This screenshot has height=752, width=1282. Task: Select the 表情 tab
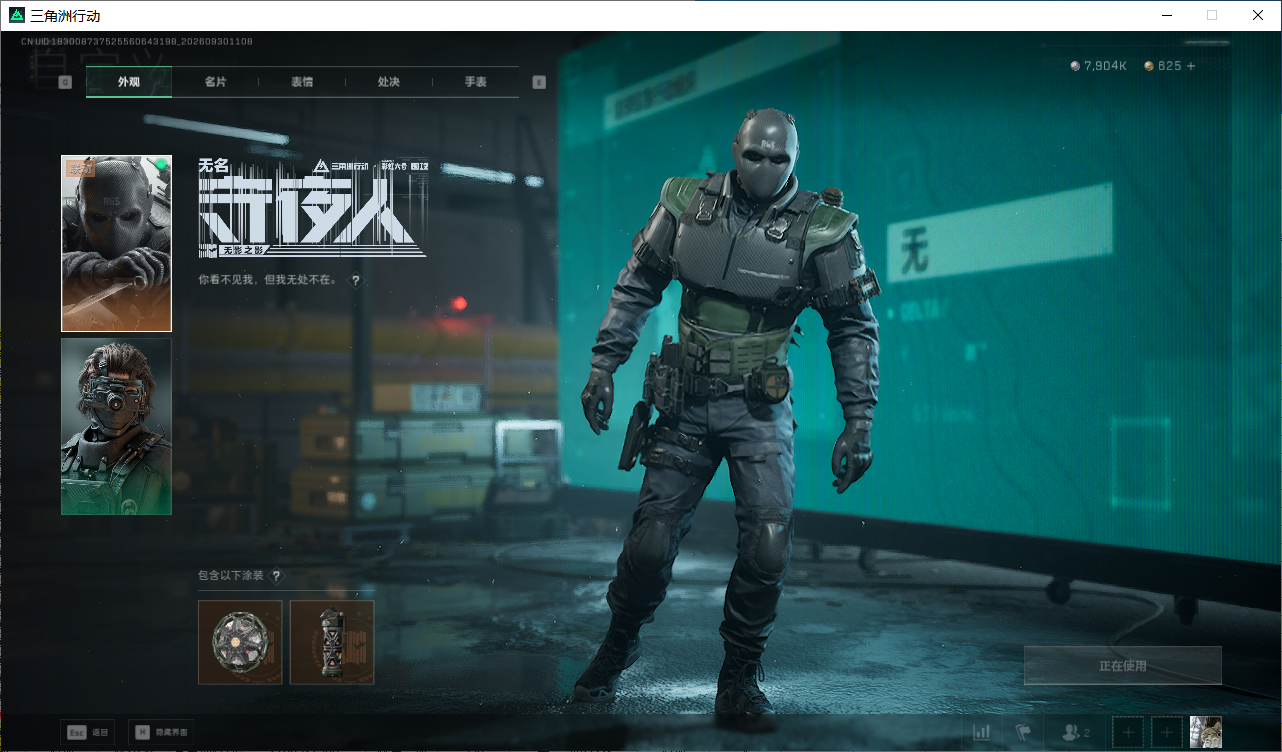coord(302,82)
